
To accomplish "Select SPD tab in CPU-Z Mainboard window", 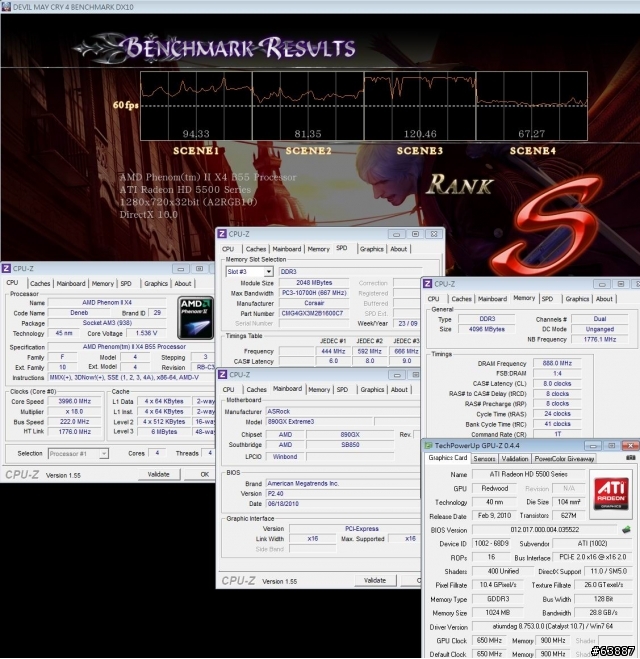I will (342, 390).
